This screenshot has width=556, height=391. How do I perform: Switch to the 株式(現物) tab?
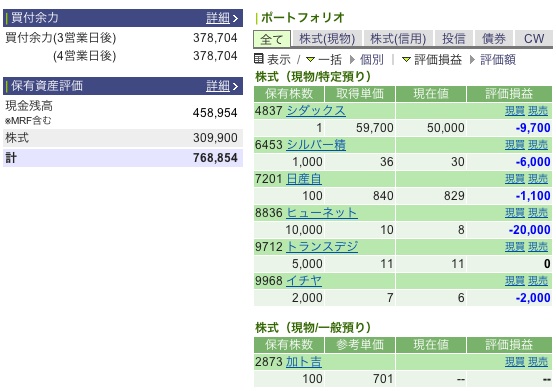(x=327, y=39)
